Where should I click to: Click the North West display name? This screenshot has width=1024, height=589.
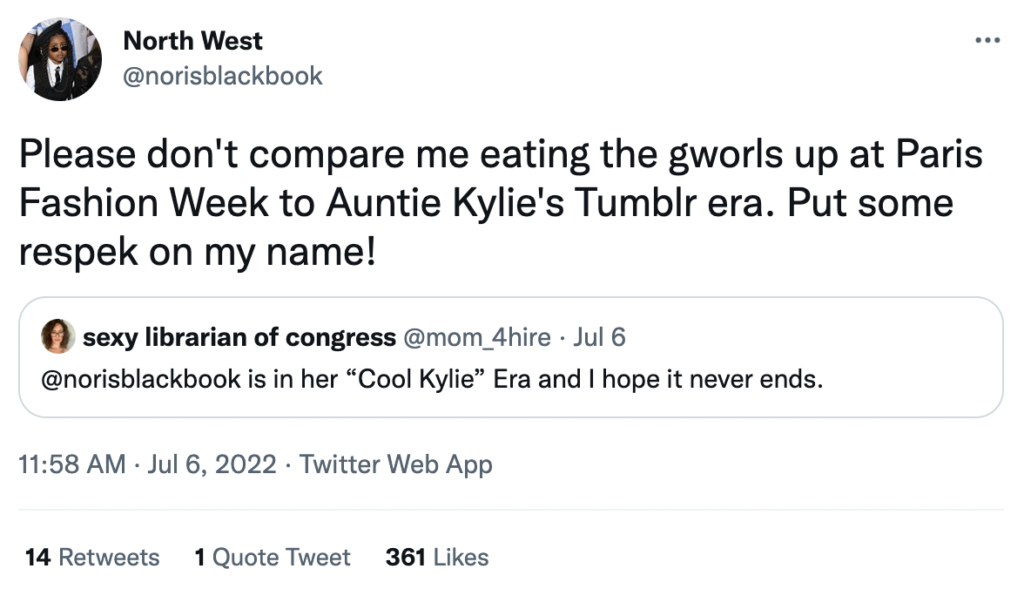[x=192, y=41]
